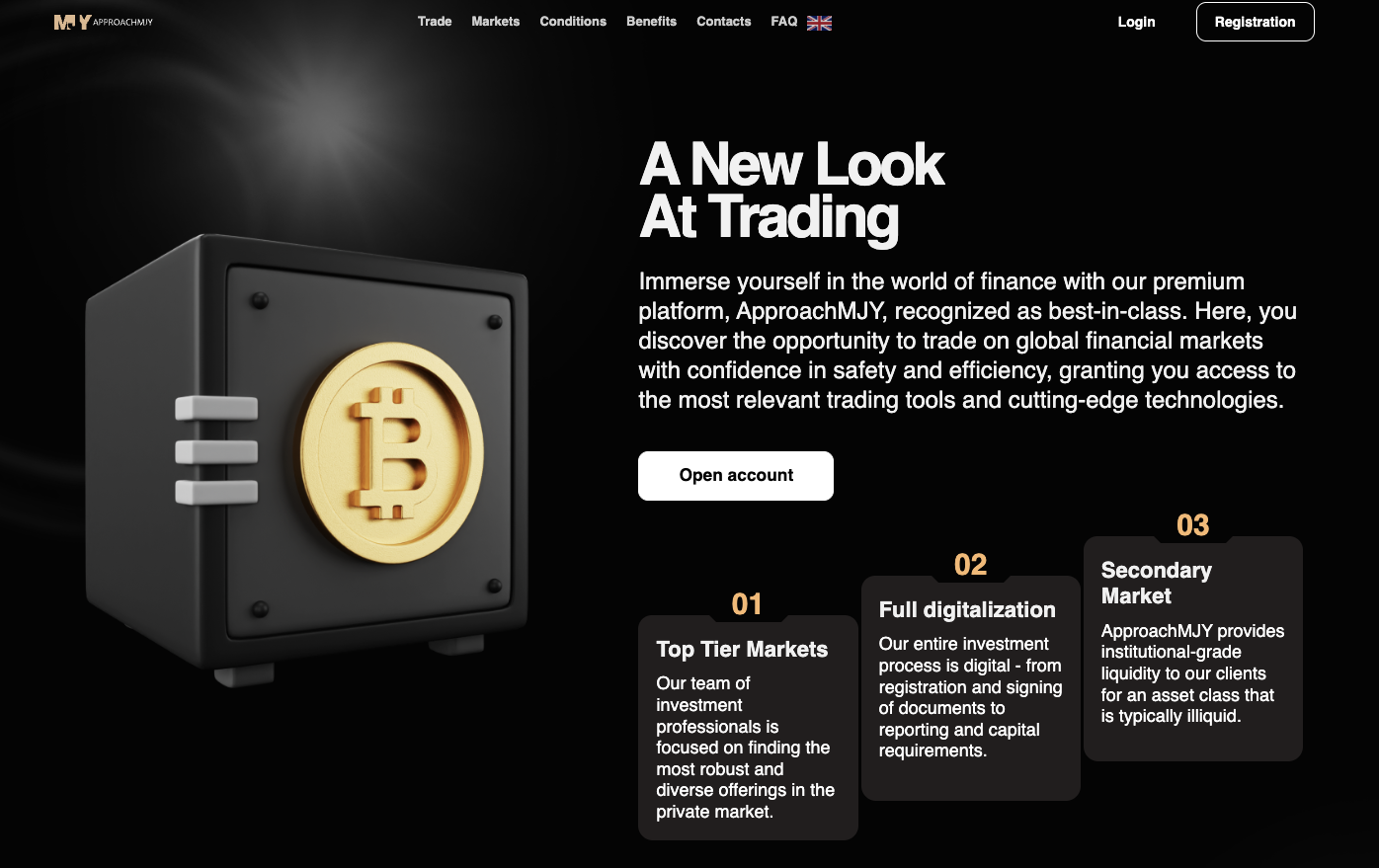Click the Registration button
The height and width of the screenshot is (868, 1379).
click(x=1255, y=22)
